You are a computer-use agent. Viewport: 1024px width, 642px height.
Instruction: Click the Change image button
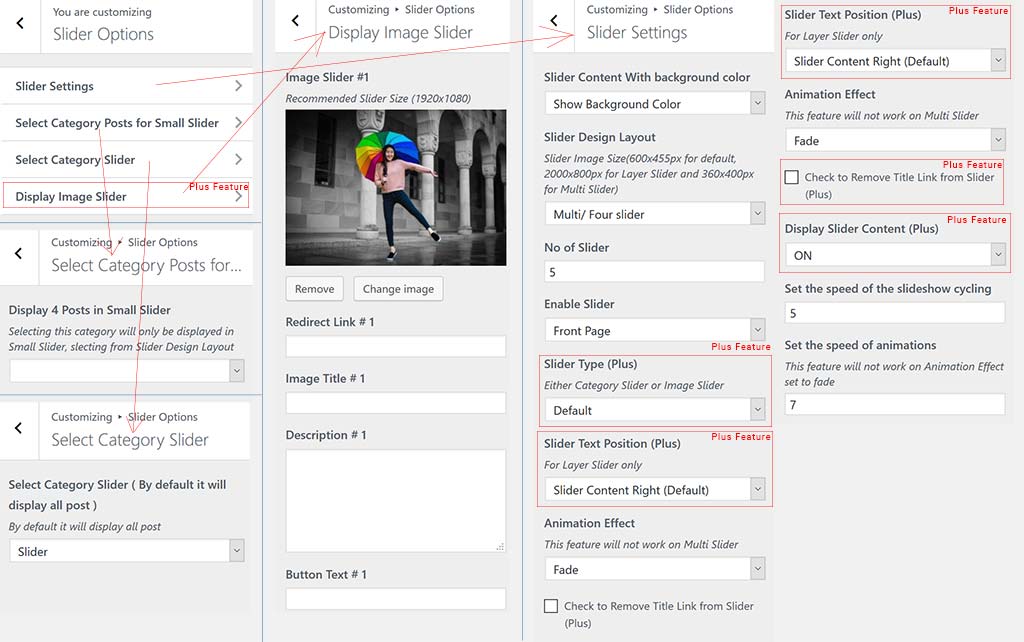coord(398,289)
